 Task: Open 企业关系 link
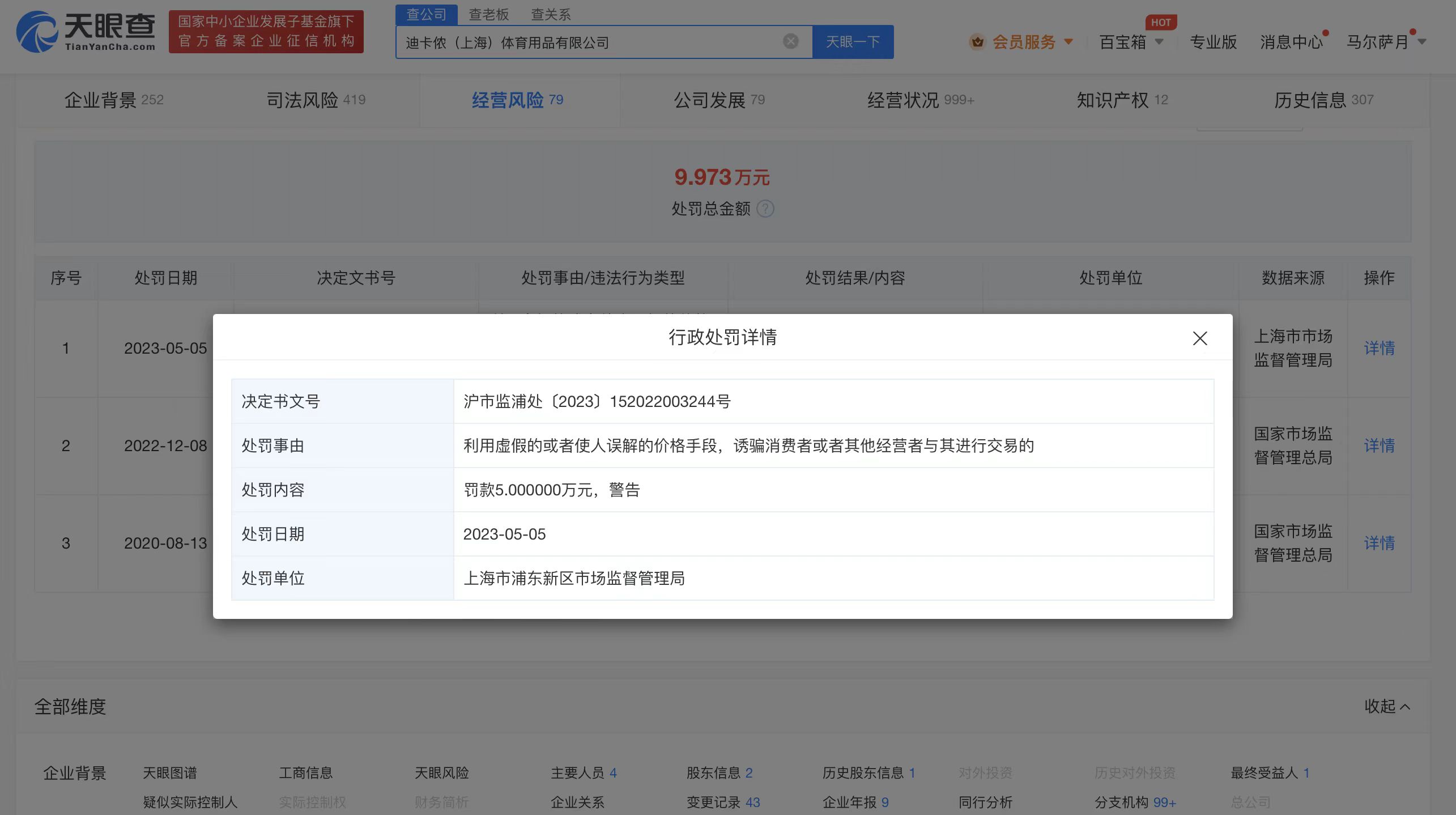(577, 802)
